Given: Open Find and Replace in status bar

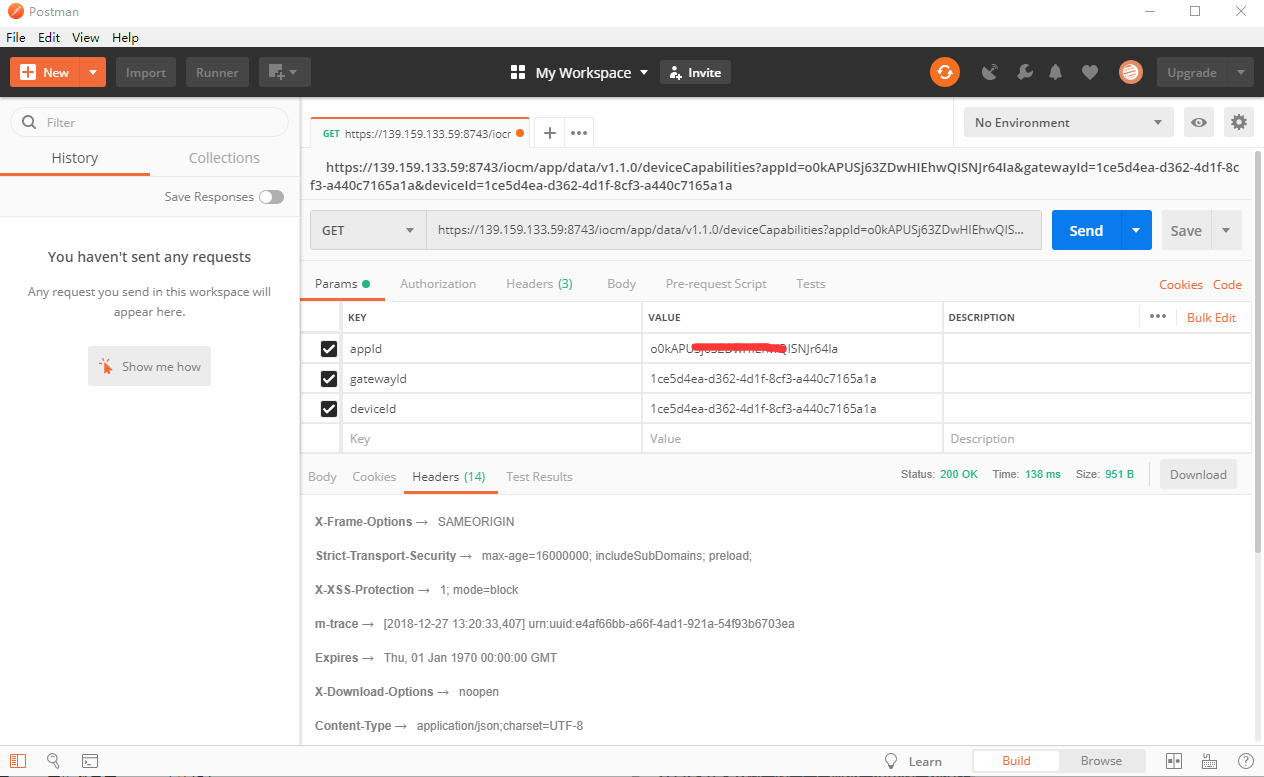Looking at the screenshot, I should [54, 761].
